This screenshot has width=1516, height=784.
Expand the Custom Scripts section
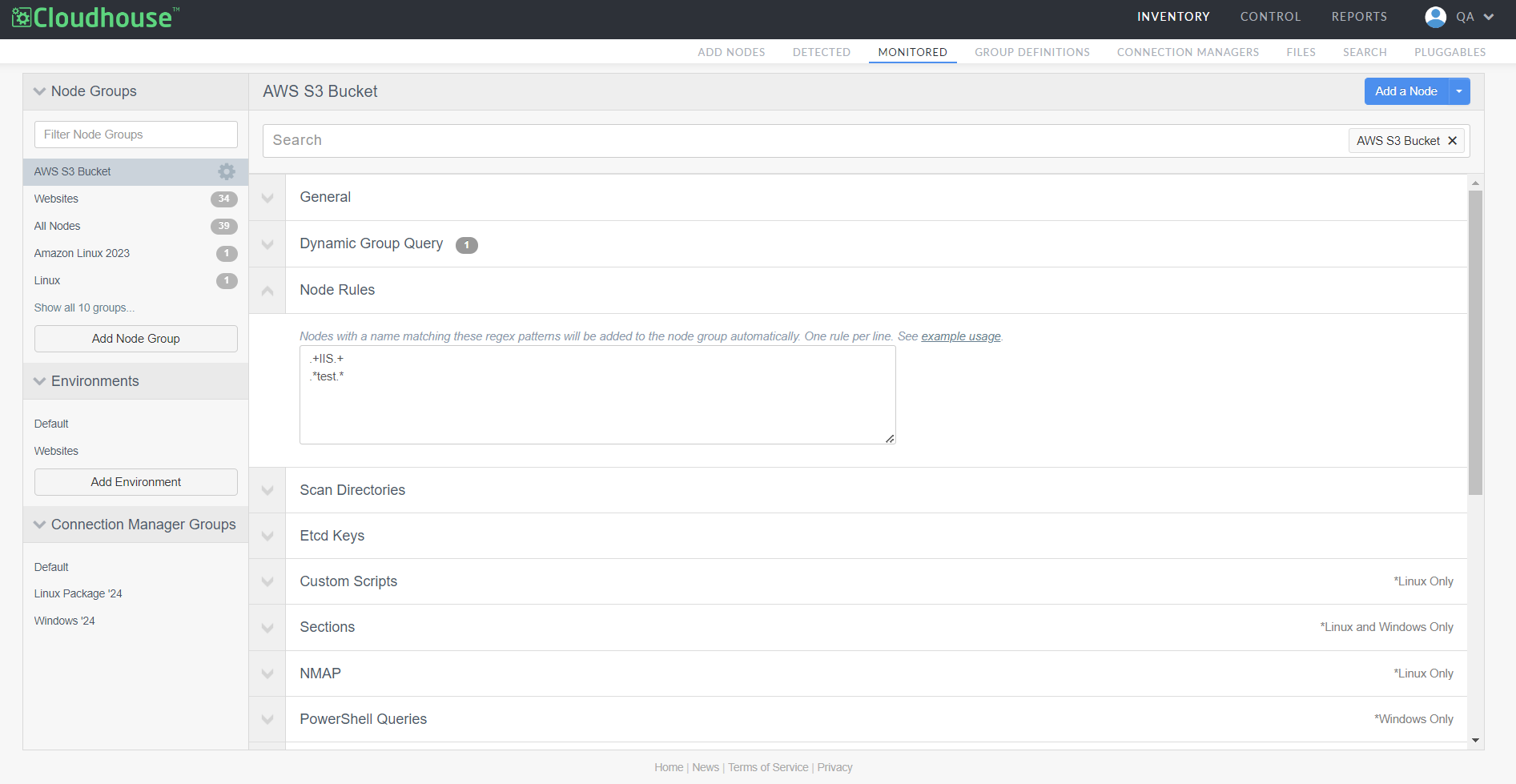coord(267,581)
